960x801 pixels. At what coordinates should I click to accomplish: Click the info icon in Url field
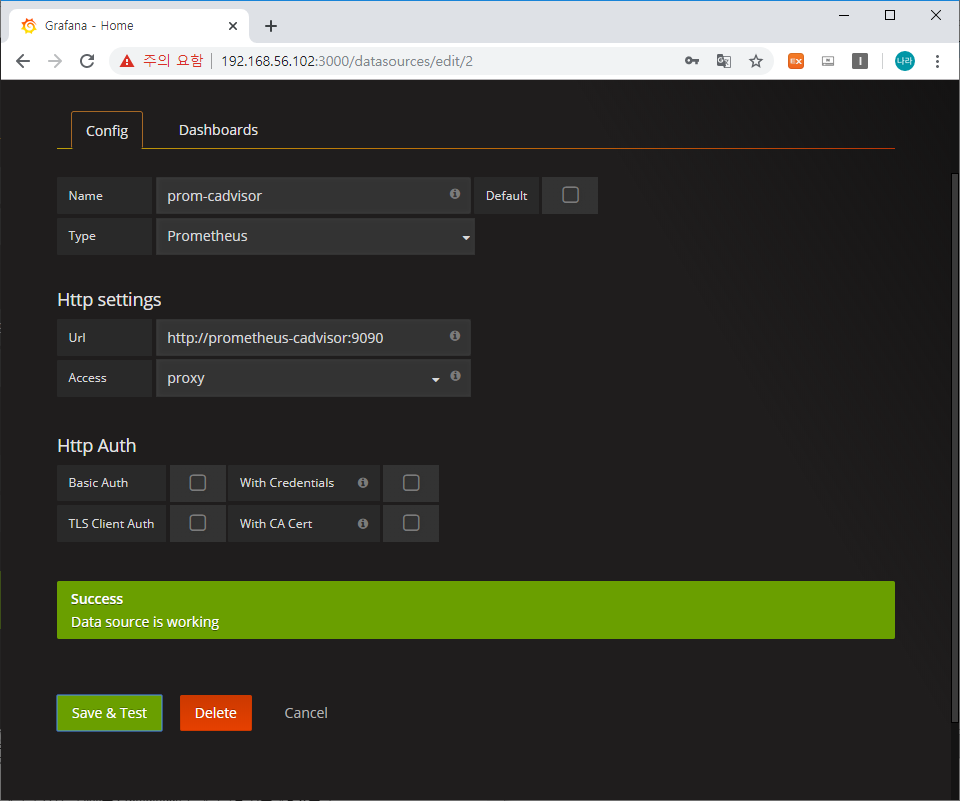(455, 336)
